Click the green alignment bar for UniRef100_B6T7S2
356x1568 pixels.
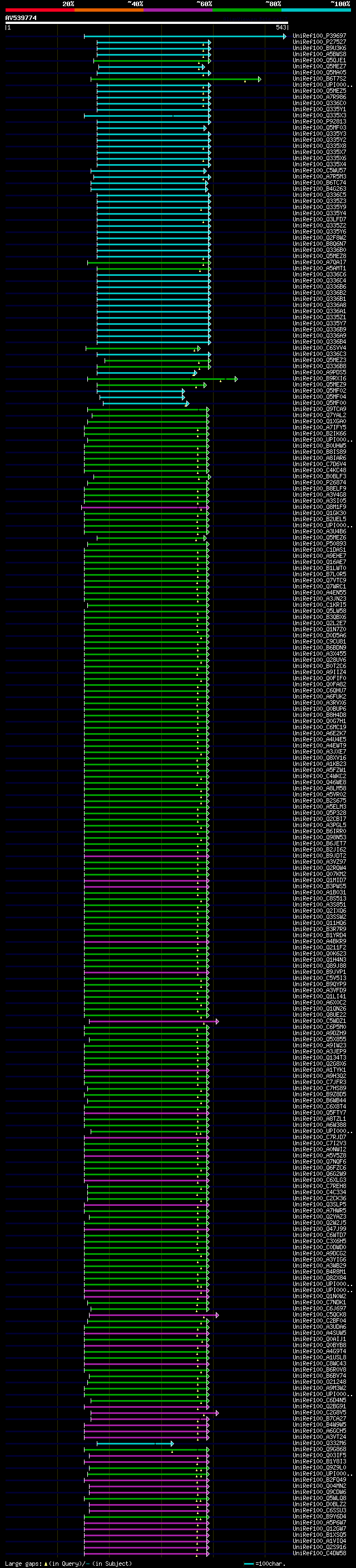coord(176,79)
